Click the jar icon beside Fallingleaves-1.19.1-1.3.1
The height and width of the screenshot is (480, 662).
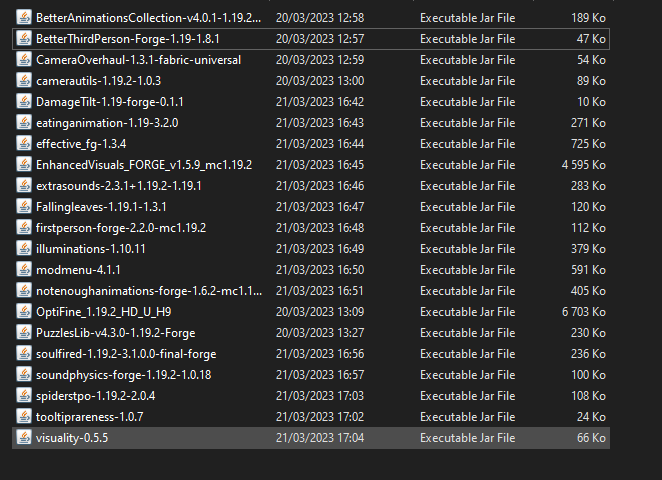(x=24, y=206)
